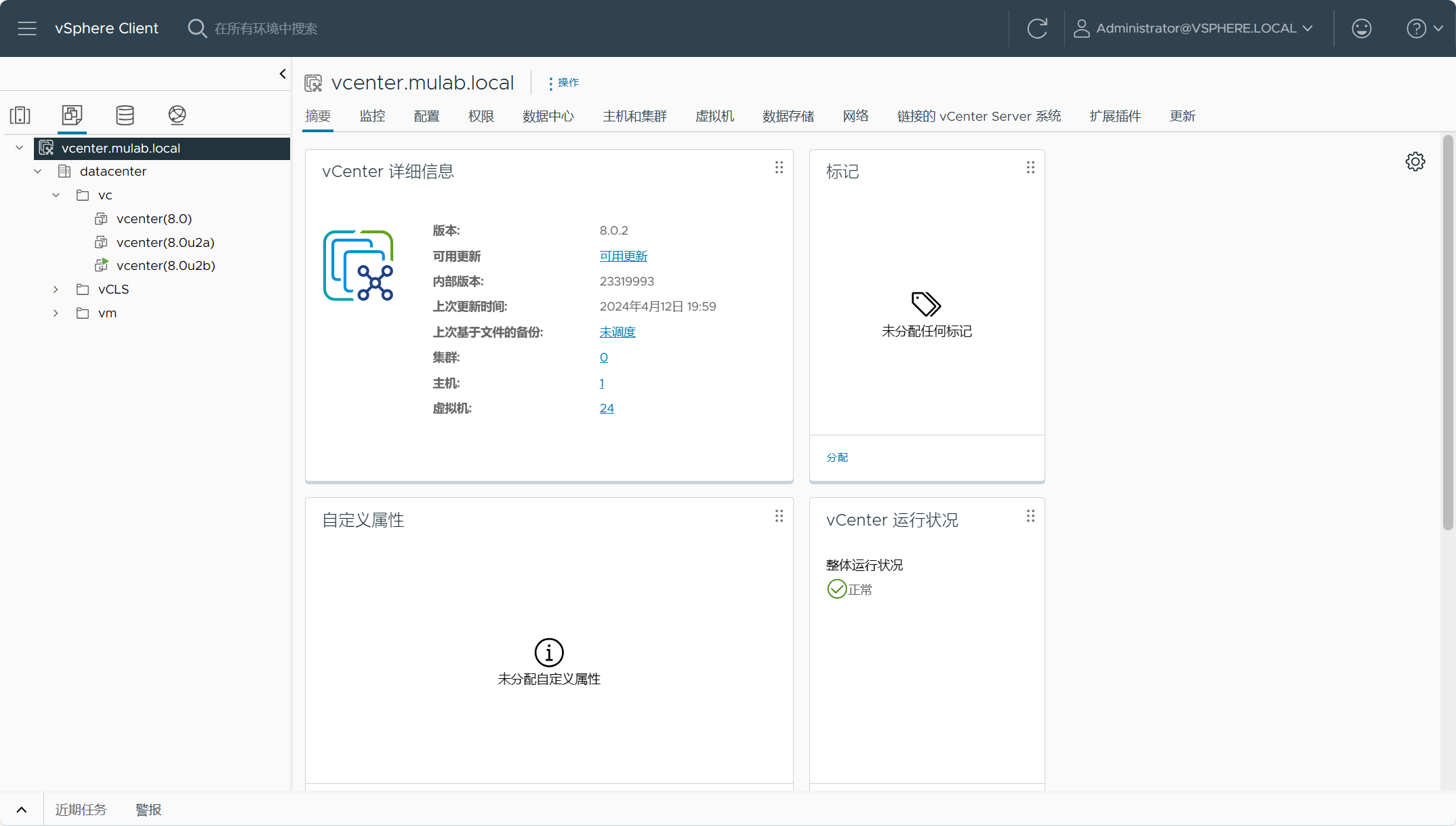Click the vcenter(8.0) VM icon
Screen dimensions: 1456x826
102,218
